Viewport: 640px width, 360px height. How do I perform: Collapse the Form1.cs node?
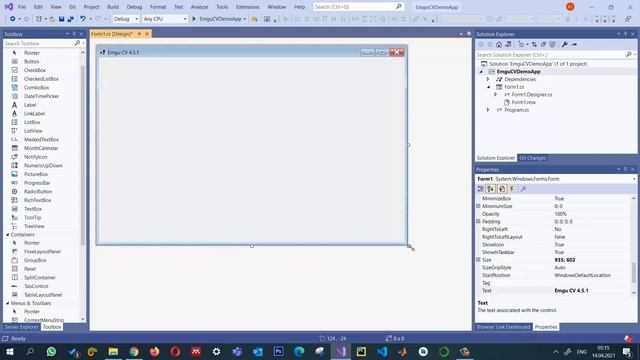point(488,87)
